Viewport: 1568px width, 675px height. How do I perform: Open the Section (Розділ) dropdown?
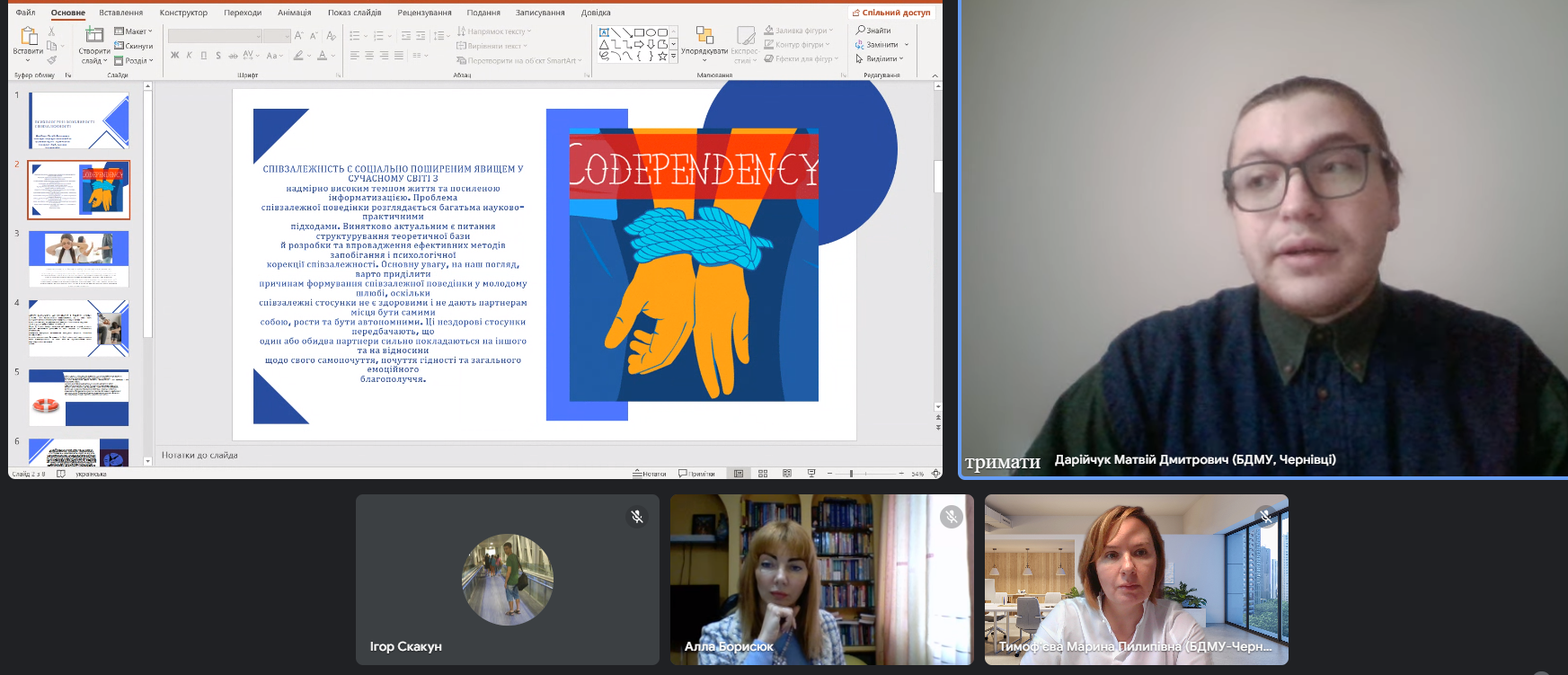pos(134,61)
